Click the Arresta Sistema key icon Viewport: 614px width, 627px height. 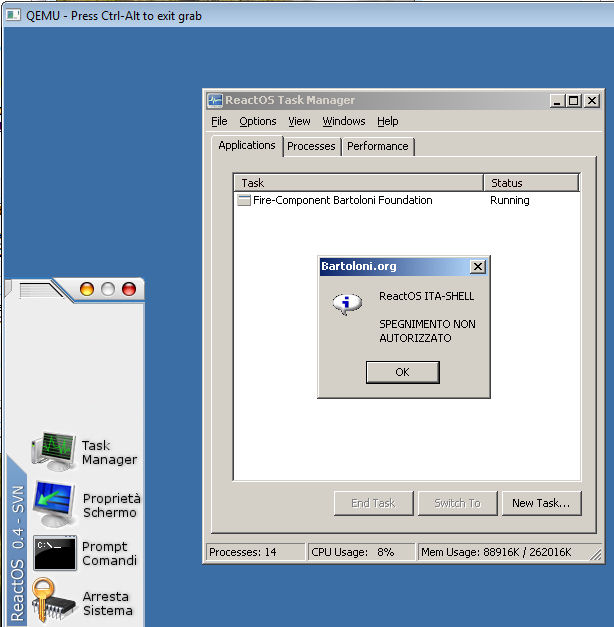pos(53,602)
